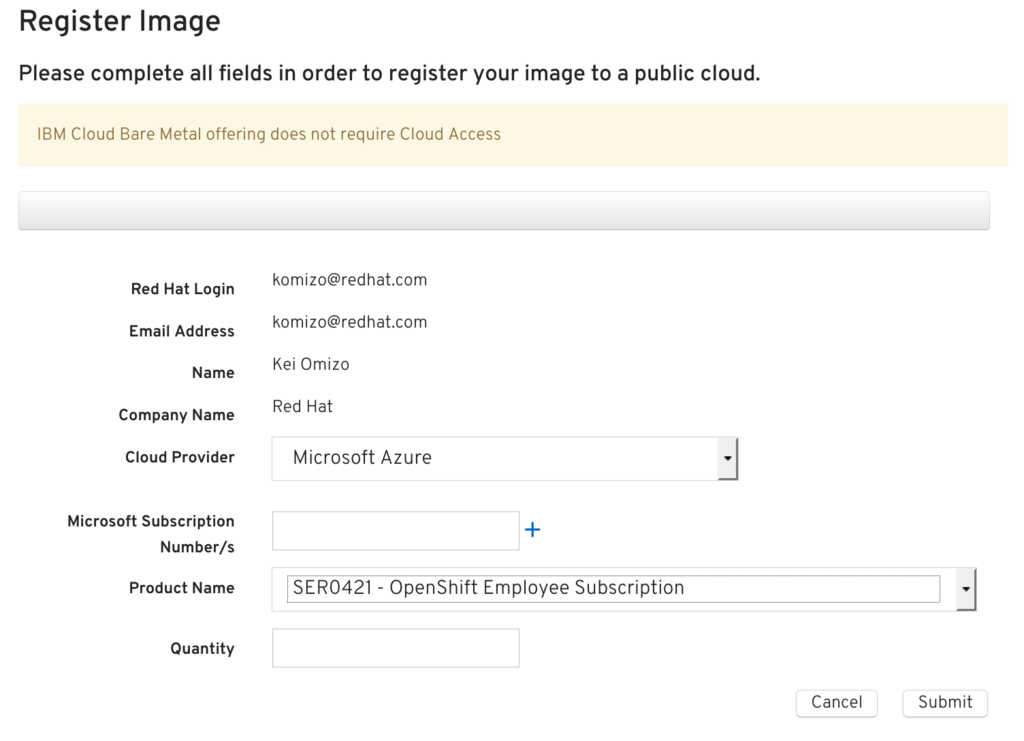
Task: Click into the Quantity input field
Action: (395, 648)
